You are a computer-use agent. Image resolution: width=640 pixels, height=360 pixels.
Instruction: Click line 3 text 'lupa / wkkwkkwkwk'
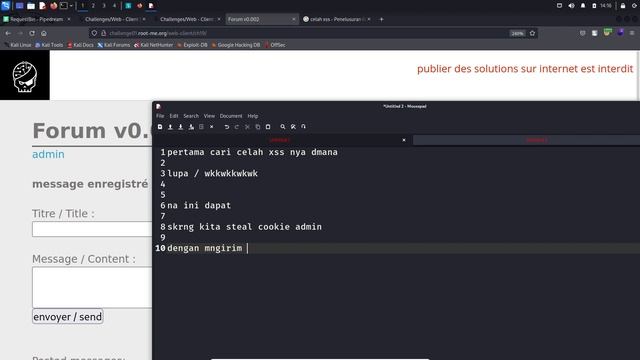[212, 173]
